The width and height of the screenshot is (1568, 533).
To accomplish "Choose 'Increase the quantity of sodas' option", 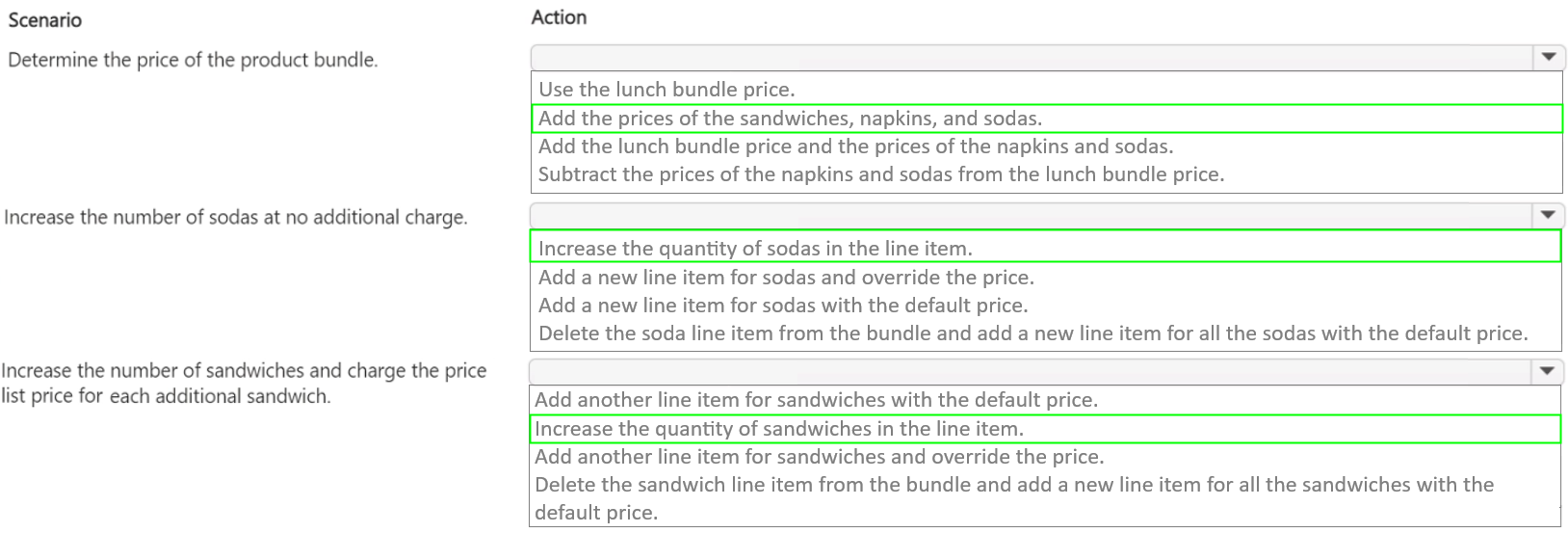I will (755, 248).
